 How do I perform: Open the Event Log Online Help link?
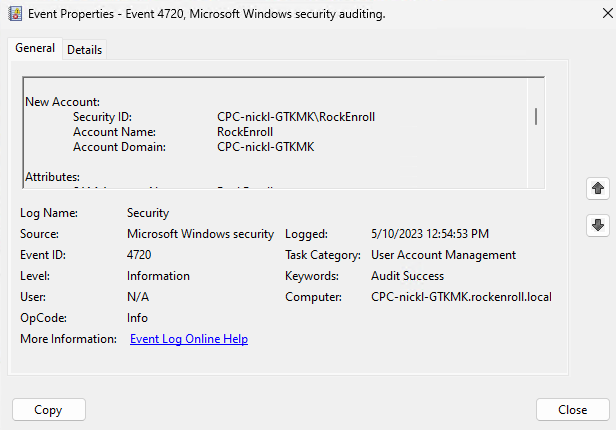[189, 339]
